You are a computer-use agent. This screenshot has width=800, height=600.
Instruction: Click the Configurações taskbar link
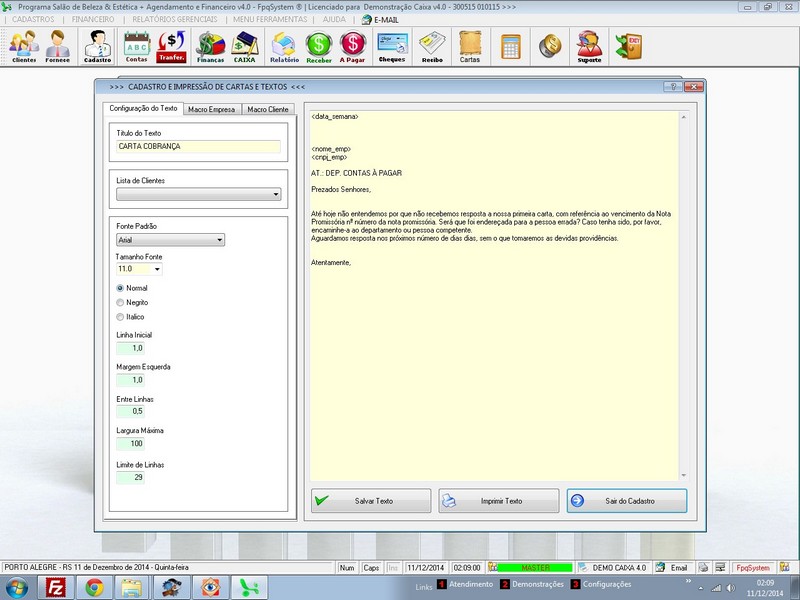[607, 584]
